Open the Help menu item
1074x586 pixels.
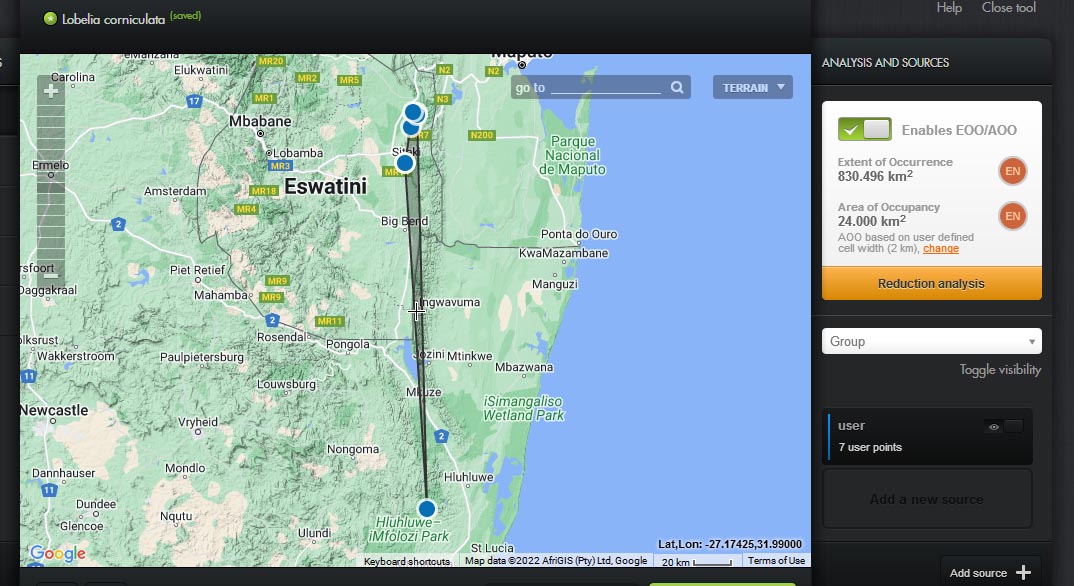tap(949, 8)
